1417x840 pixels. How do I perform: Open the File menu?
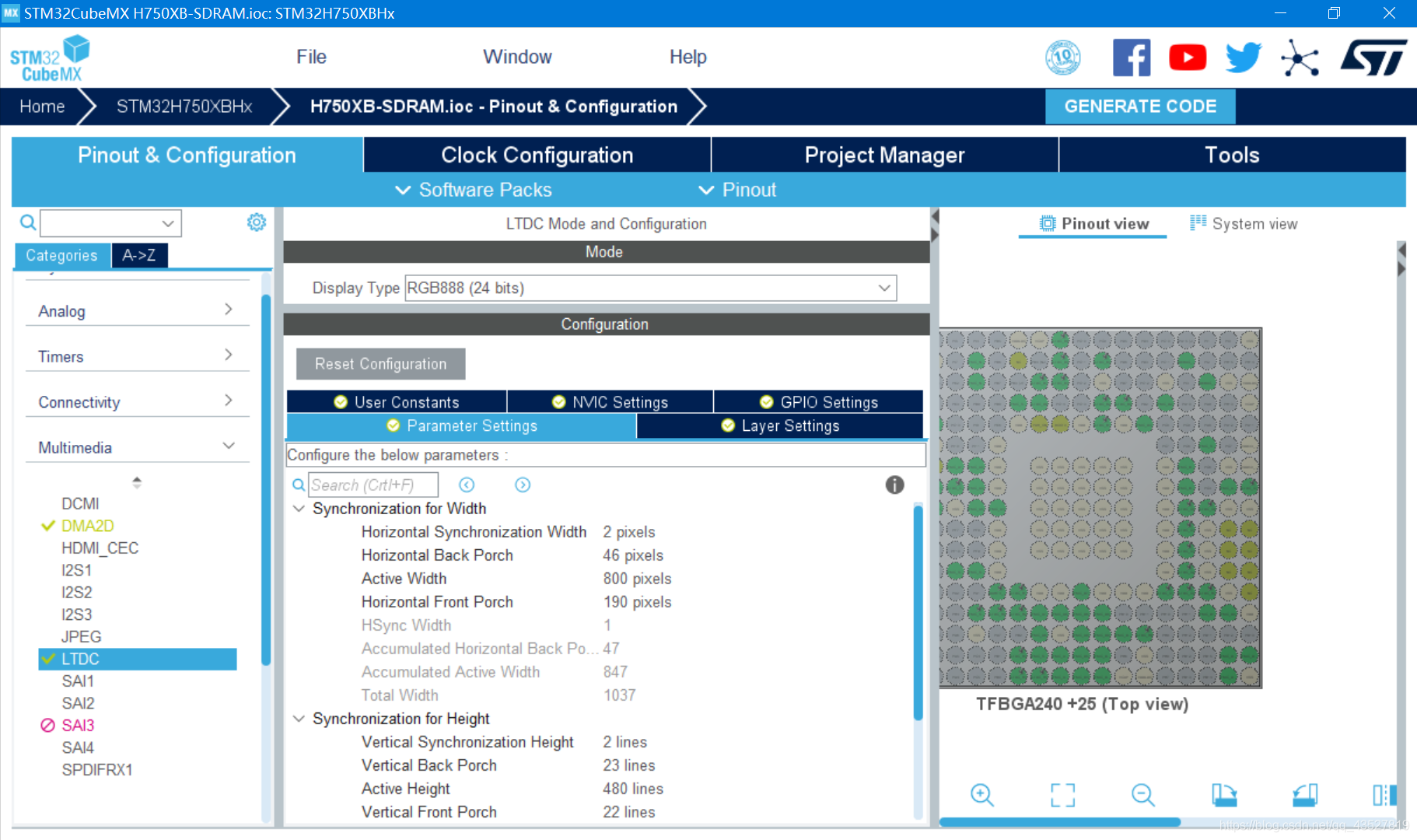[311, 57]
